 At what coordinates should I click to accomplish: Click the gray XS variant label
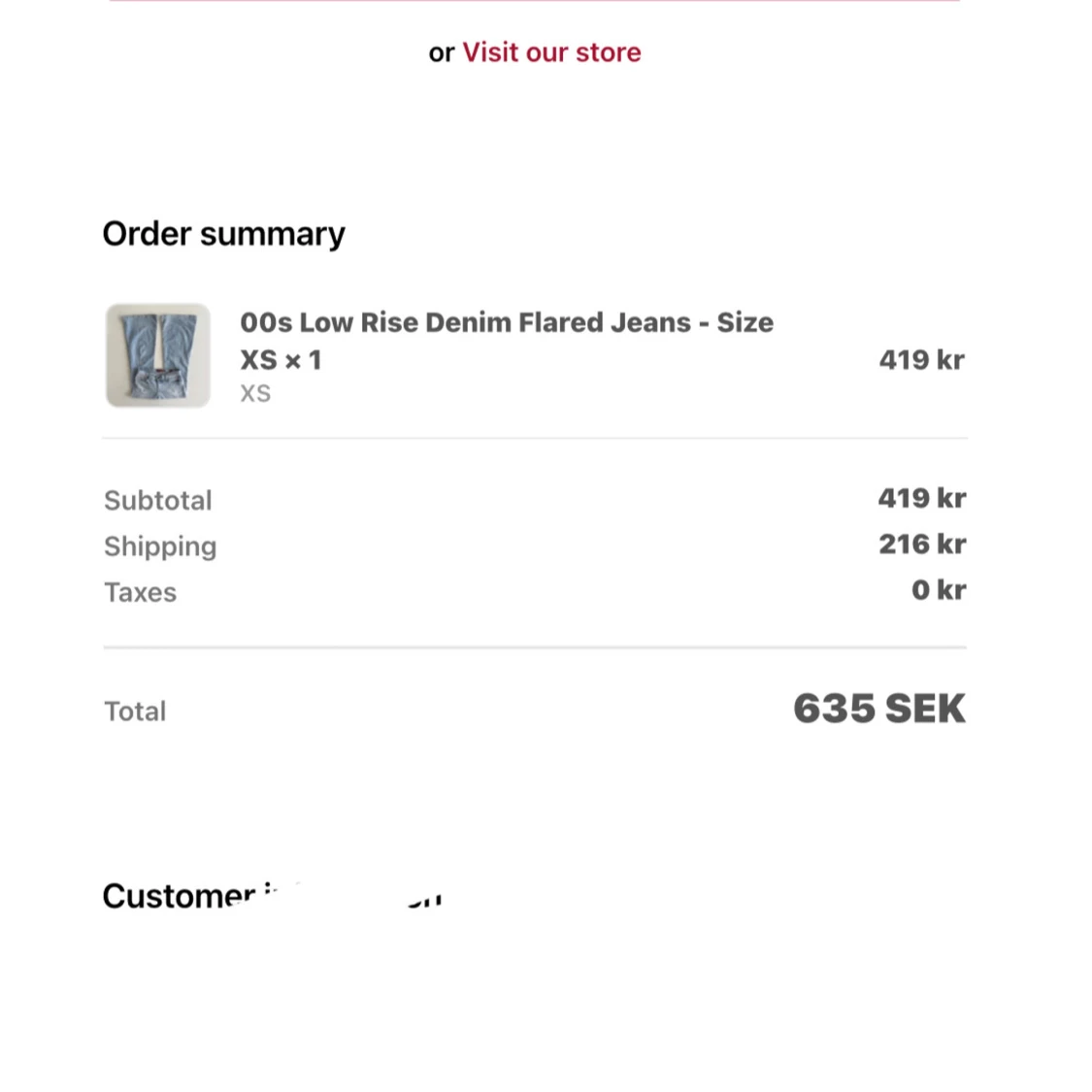click(x=255, y=394)
